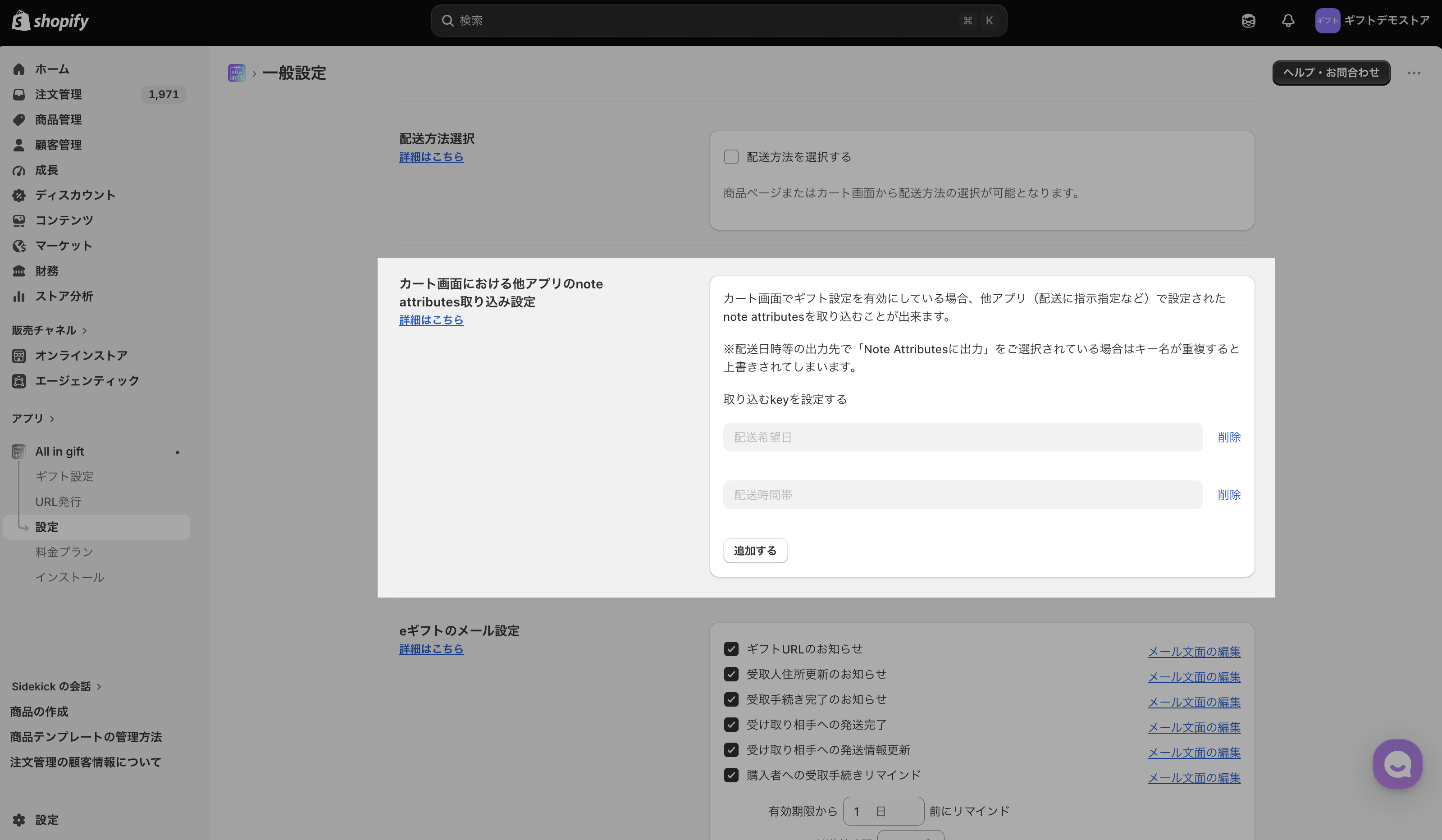
Task: Open the purple chat support bubble
Action: [1397, 764]
